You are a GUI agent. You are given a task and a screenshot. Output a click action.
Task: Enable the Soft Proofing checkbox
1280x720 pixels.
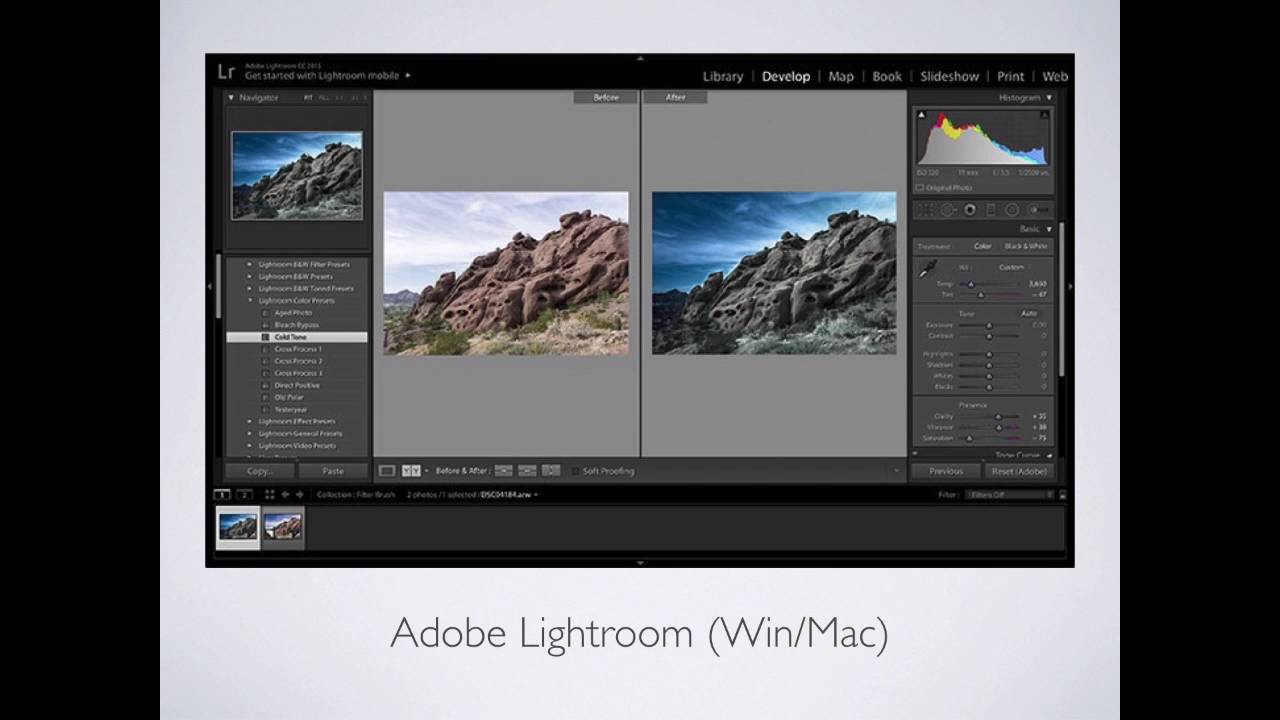[575, 471]
